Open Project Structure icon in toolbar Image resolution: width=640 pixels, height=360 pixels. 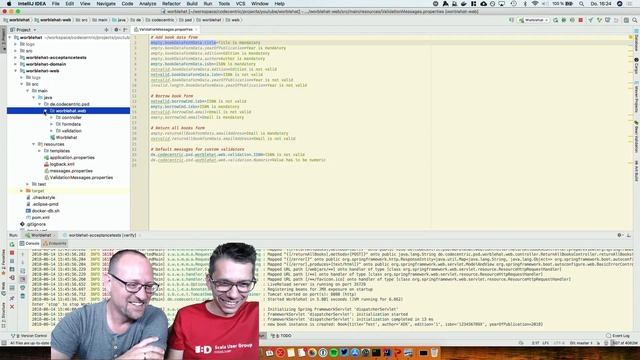626,20
